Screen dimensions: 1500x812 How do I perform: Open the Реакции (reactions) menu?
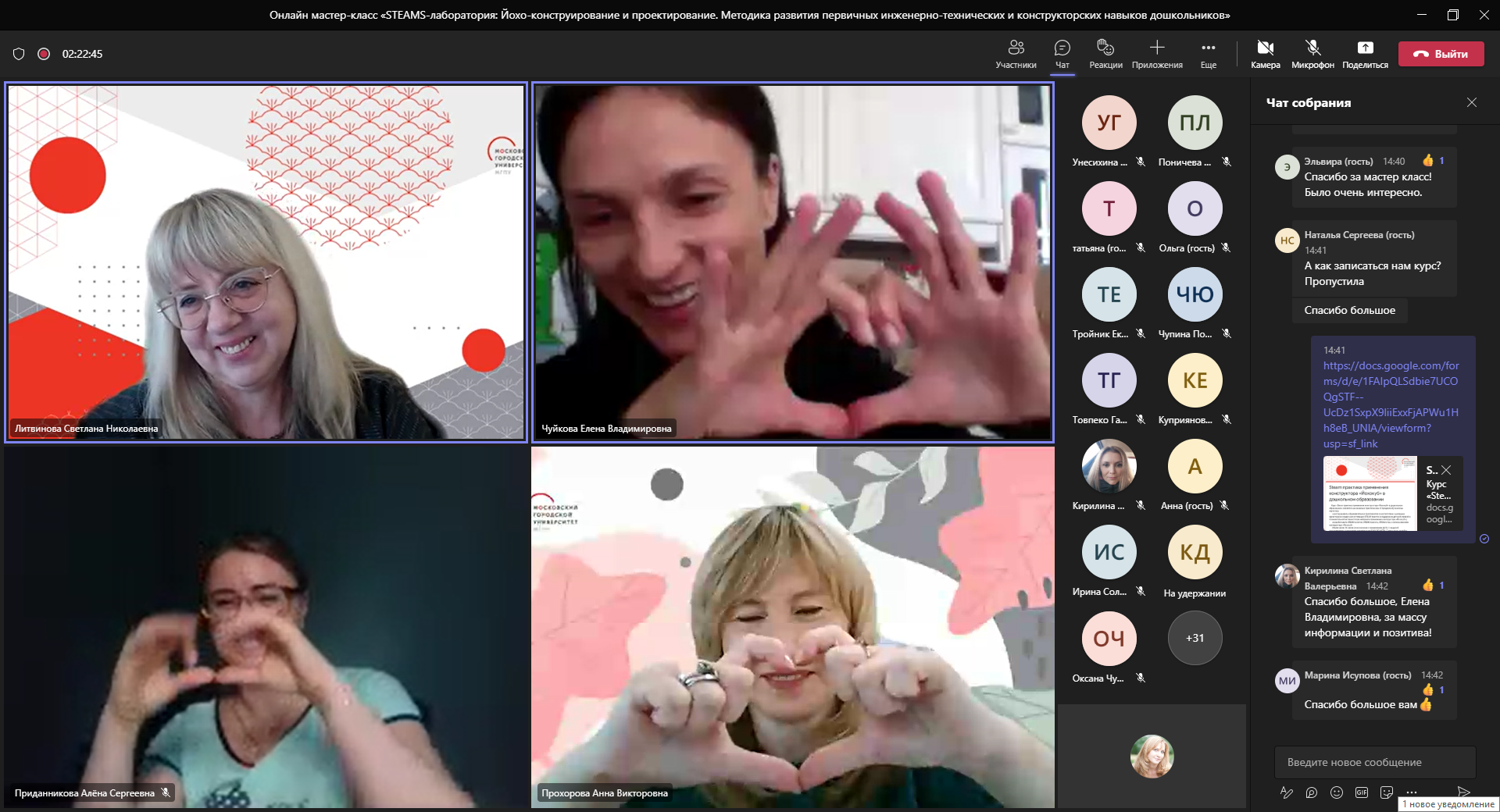tap(1105, 54)
